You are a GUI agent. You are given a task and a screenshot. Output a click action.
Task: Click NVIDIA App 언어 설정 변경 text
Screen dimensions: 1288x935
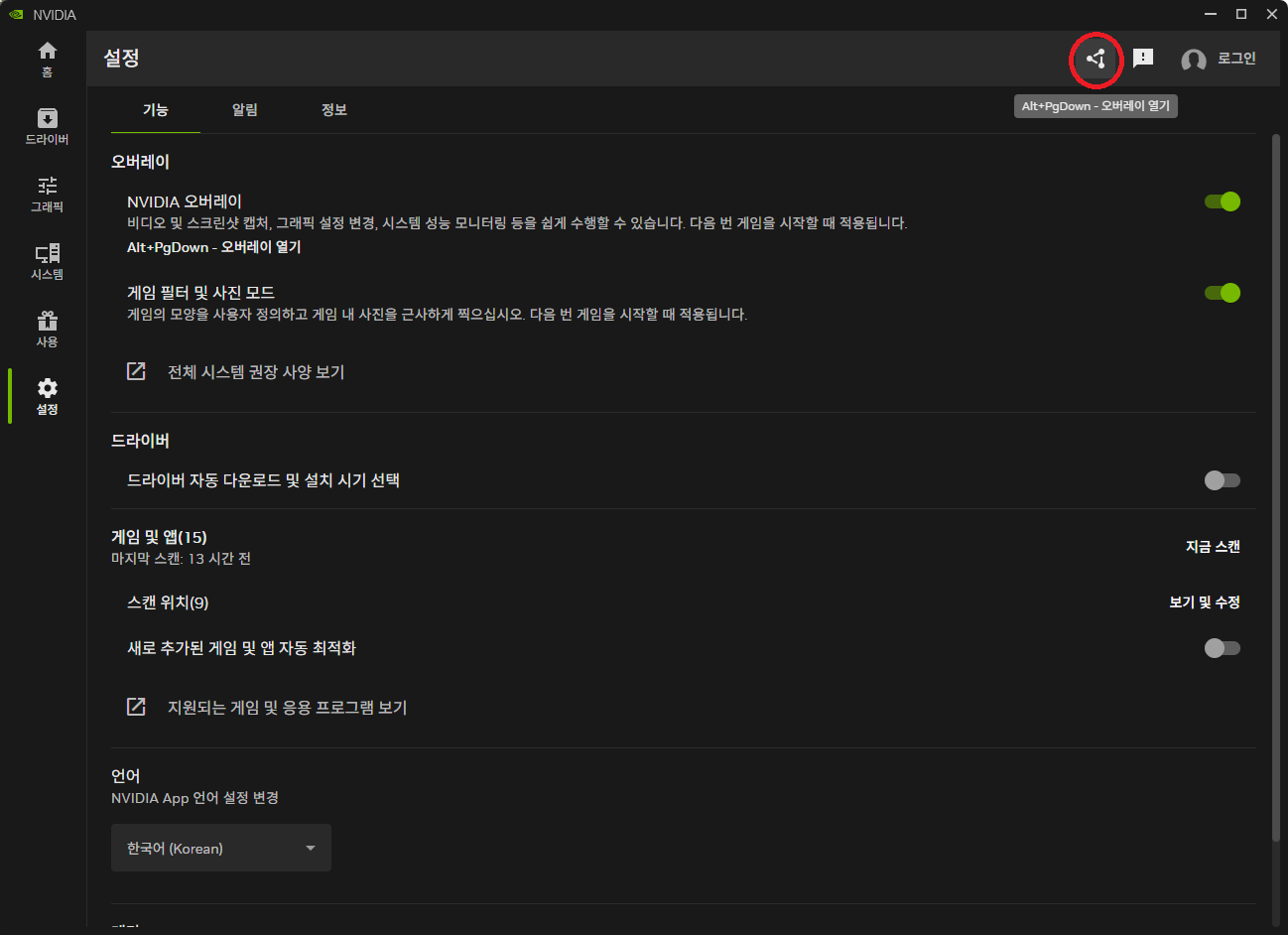tap(194, 798)
